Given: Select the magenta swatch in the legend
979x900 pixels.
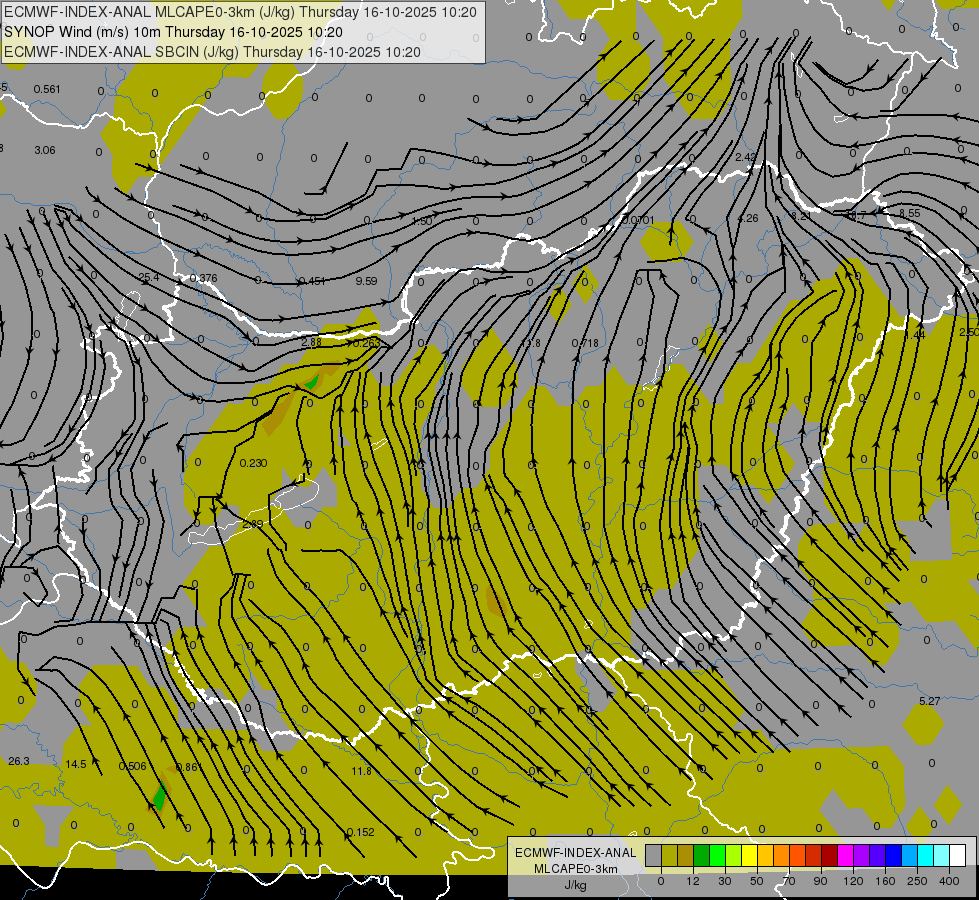Looking at the screenshot, I should tap(846, 855).
